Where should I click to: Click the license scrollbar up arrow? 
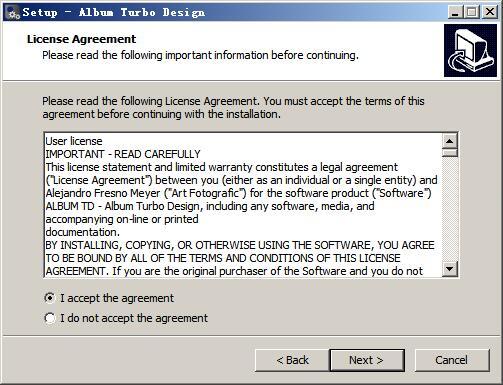450,141
